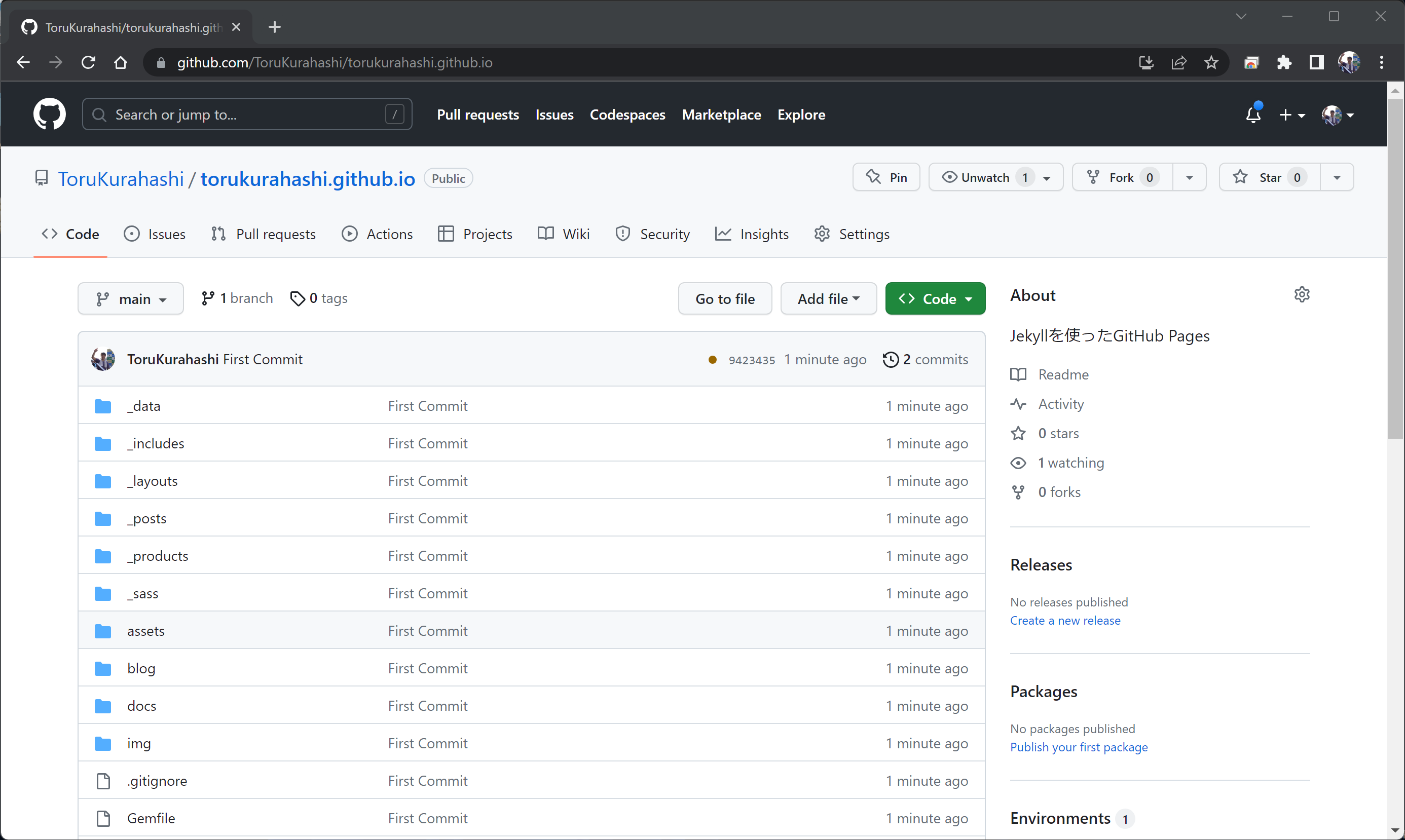This screenshot has height=840, width=1405.
Task: Click the browser home icon
Action: pos(121,62)
